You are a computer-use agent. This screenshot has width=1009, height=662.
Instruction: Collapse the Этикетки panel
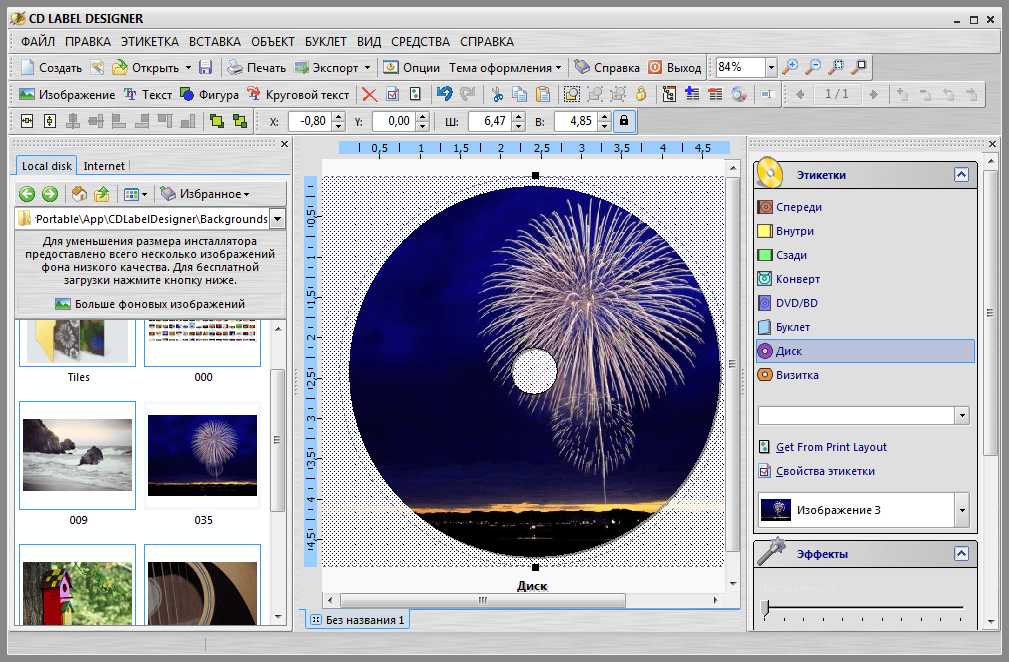[961, 175]
